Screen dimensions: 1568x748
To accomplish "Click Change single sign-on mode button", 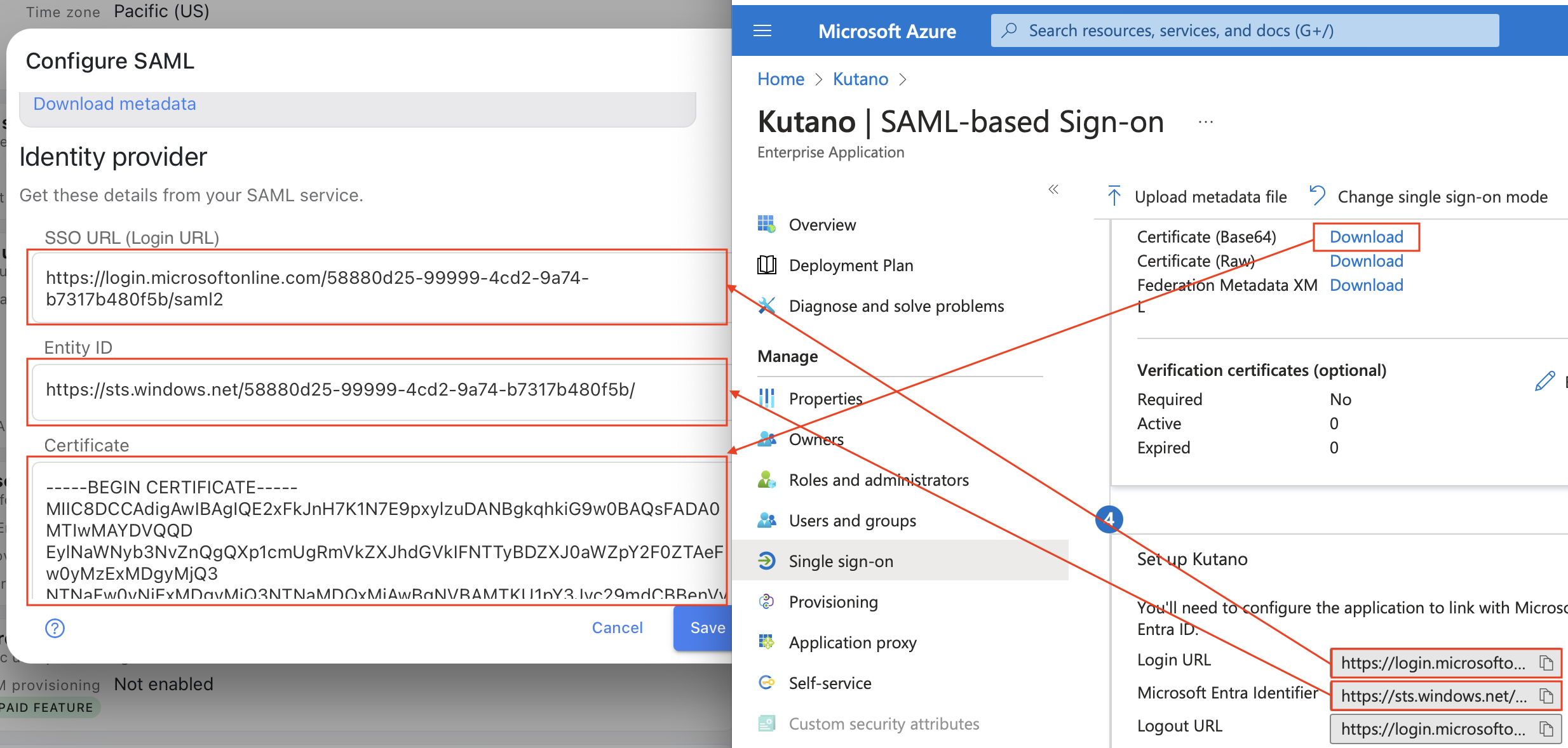I will point(1428,197).
